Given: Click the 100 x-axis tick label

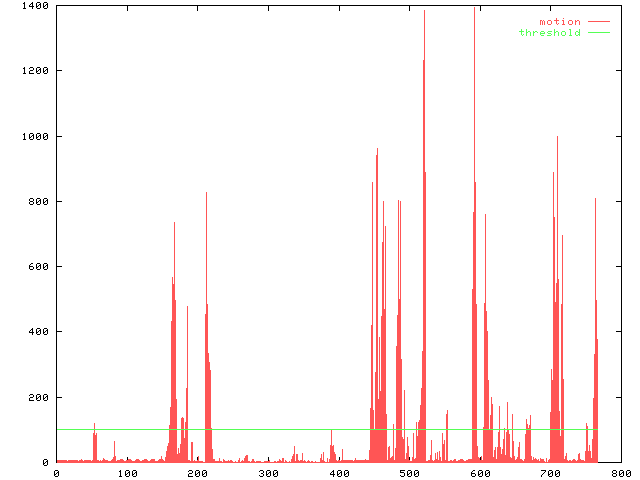Looking at the screenshot, I should click(x=127, y=473).
